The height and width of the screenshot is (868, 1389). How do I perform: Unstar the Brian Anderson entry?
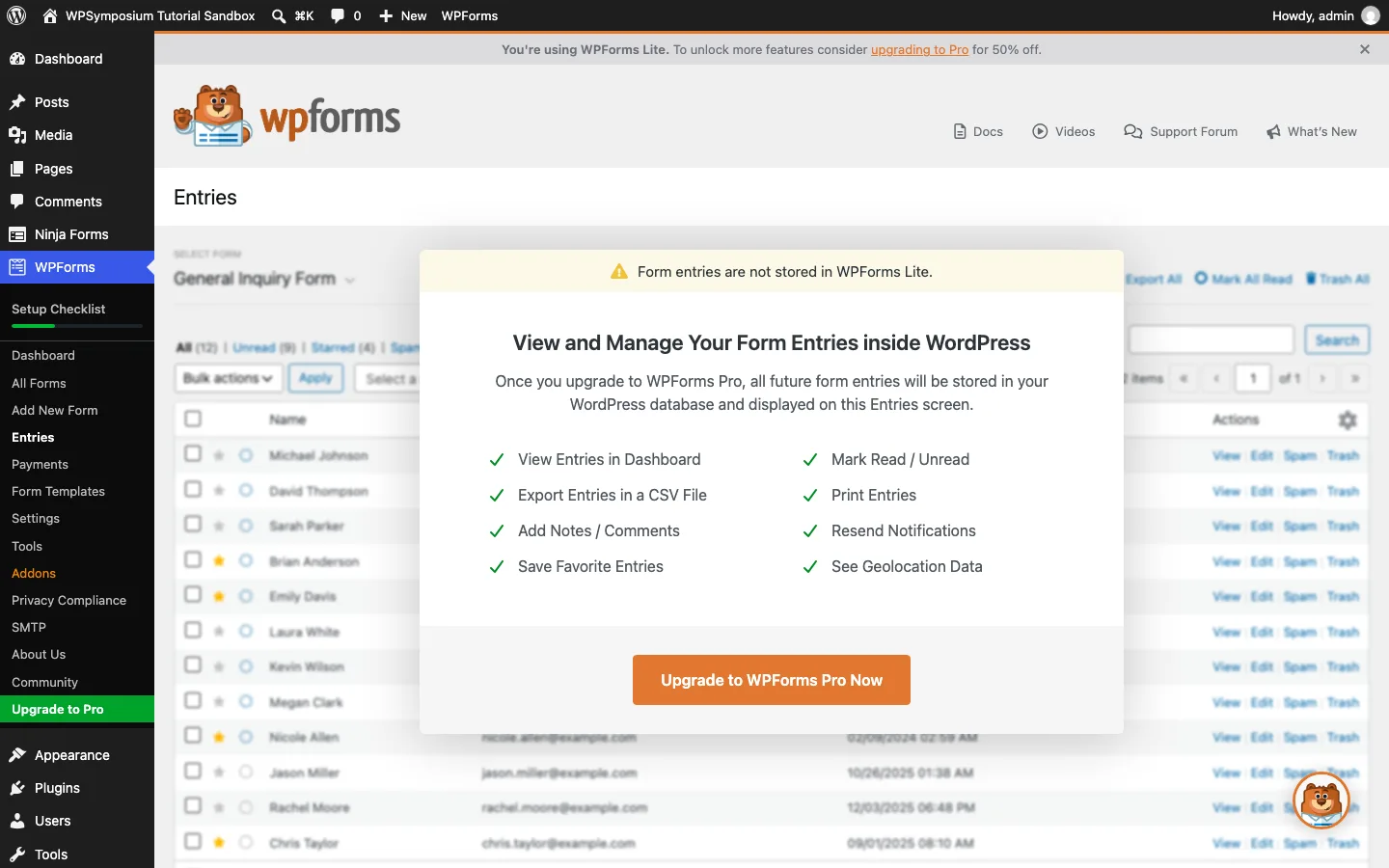pyautogui.click(x=219, y=560)
